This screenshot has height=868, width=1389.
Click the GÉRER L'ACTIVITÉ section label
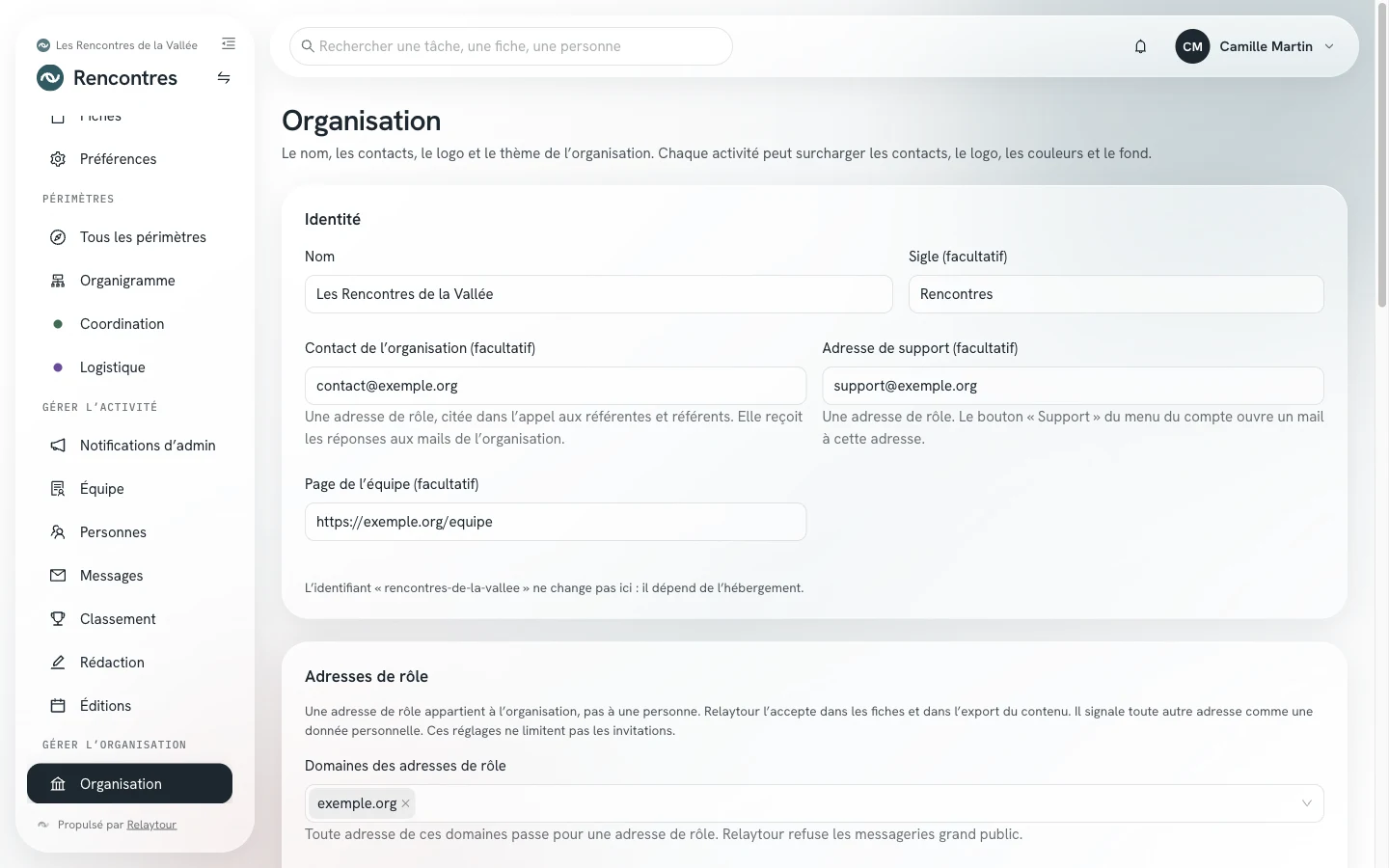tap(99, 407)
